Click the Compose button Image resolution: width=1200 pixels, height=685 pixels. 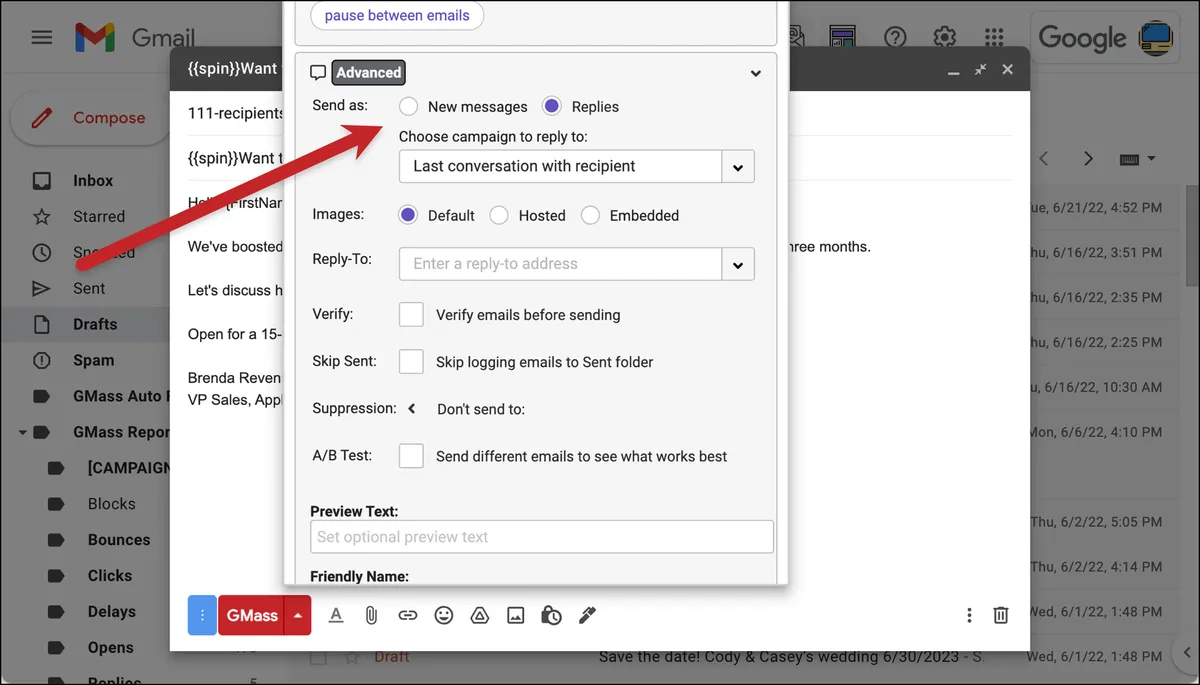pos(90,118)
